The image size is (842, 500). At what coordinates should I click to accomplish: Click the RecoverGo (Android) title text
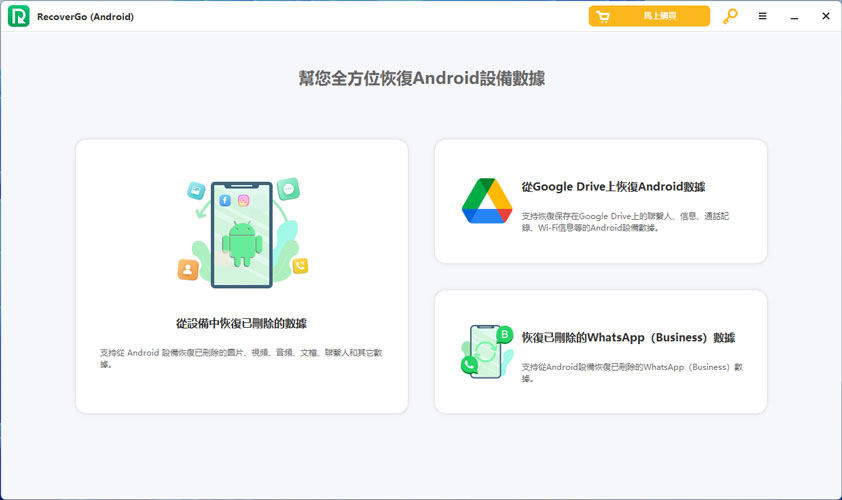pyautogui.click(x=85, y=17)
